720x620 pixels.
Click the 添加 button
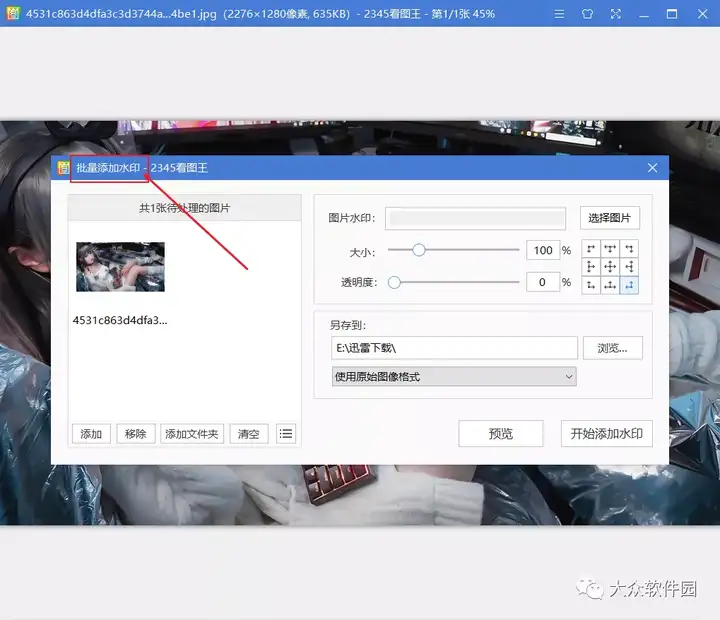click(x=91, y=434)
